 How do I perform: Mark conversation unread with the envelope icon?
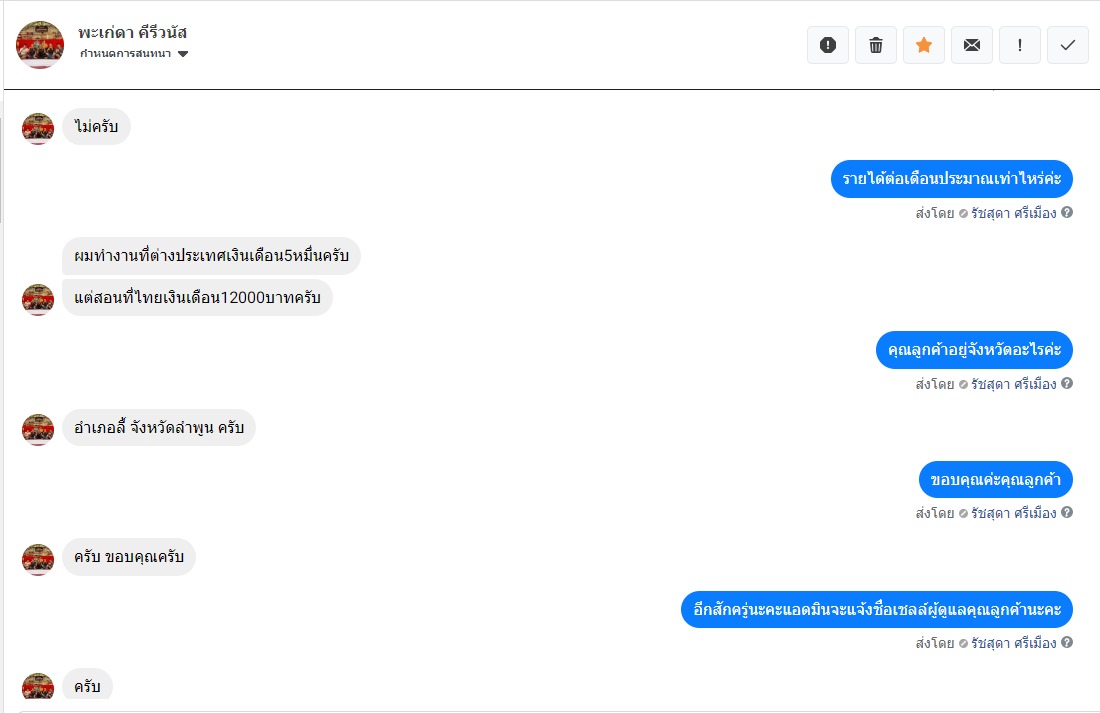point(972,45)
